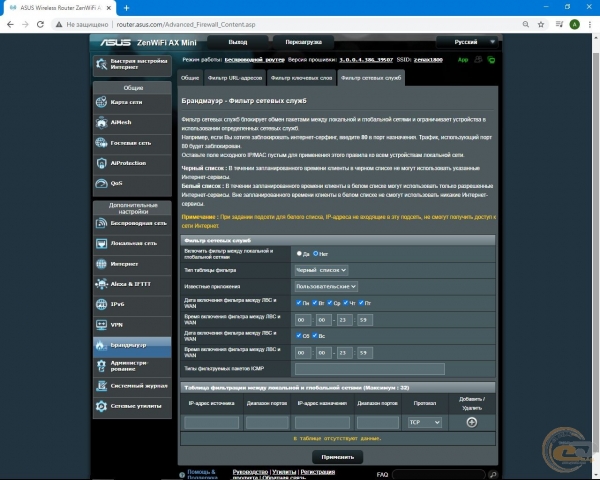Click the Firewall (Брандмауэр) flame icon

coord(101,345)
